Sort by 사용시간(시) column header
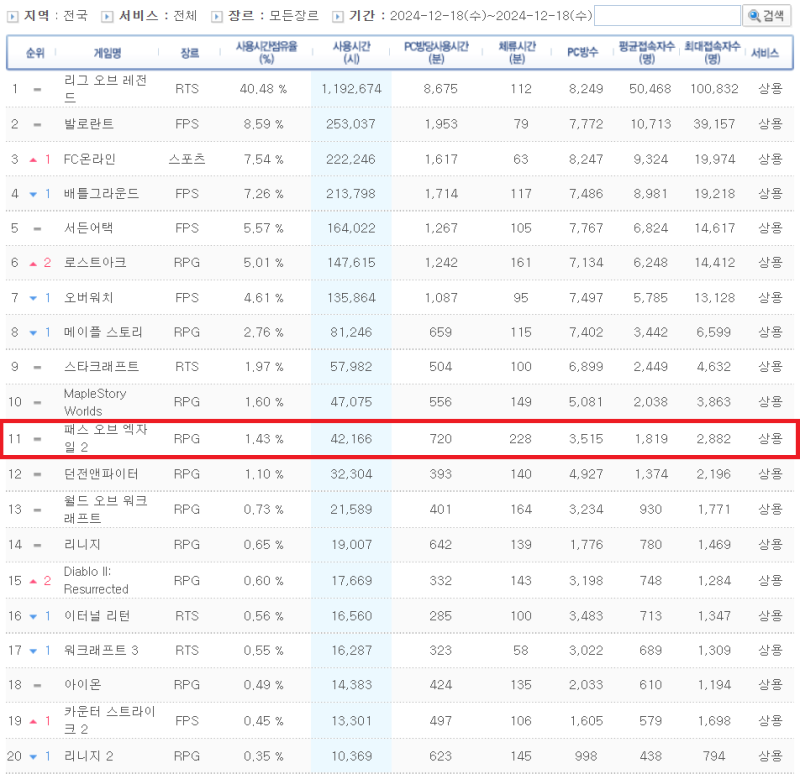The height and width of the screenshot is (774, 800). (352, 53)
